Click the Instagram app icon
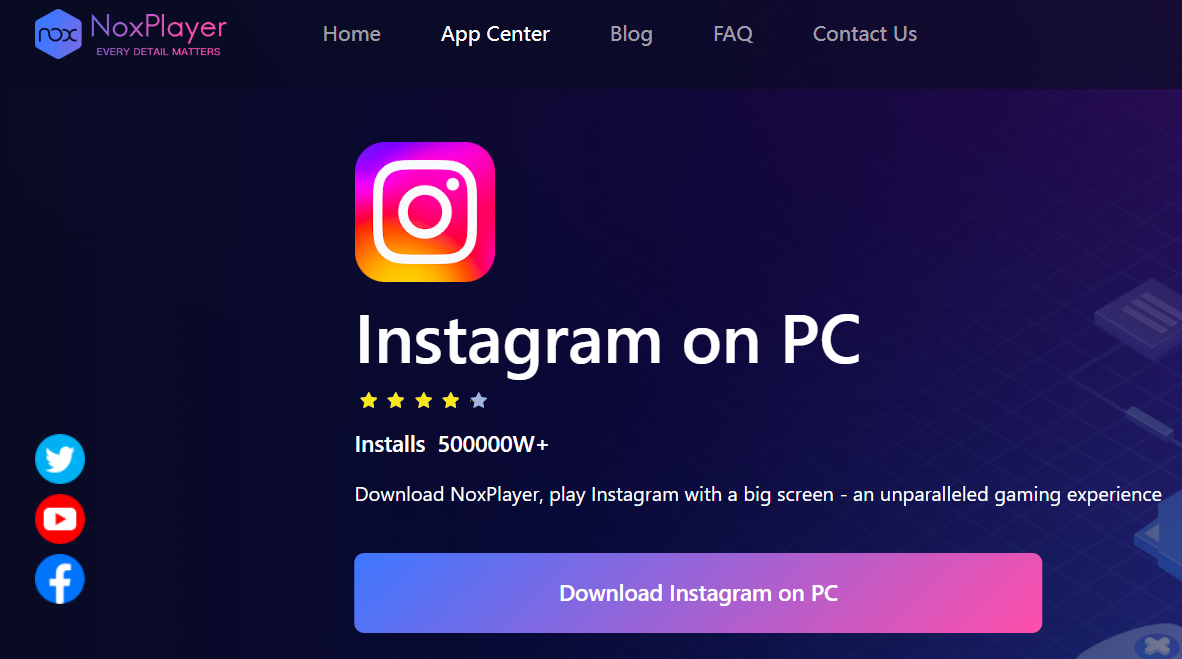1182x659 pixels. pyautogui.click(x=424, y=212)
